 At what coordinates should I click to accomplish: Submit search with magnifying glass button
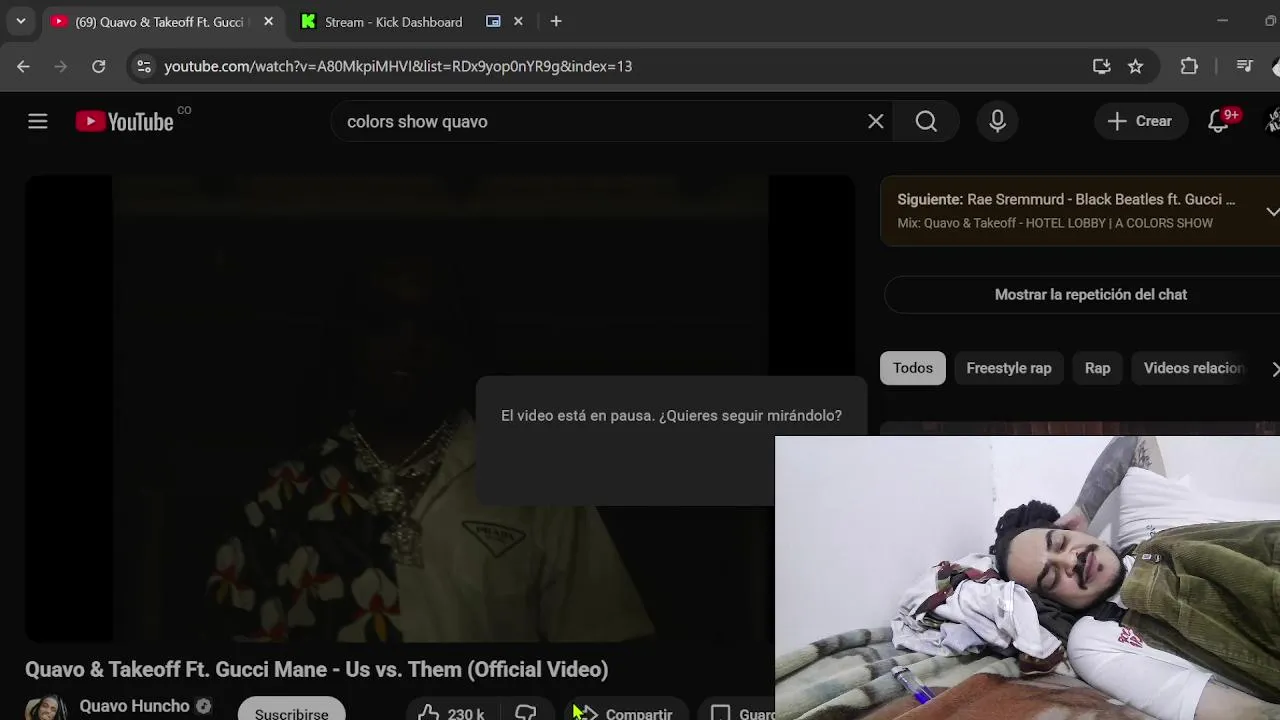pos(927,121)
